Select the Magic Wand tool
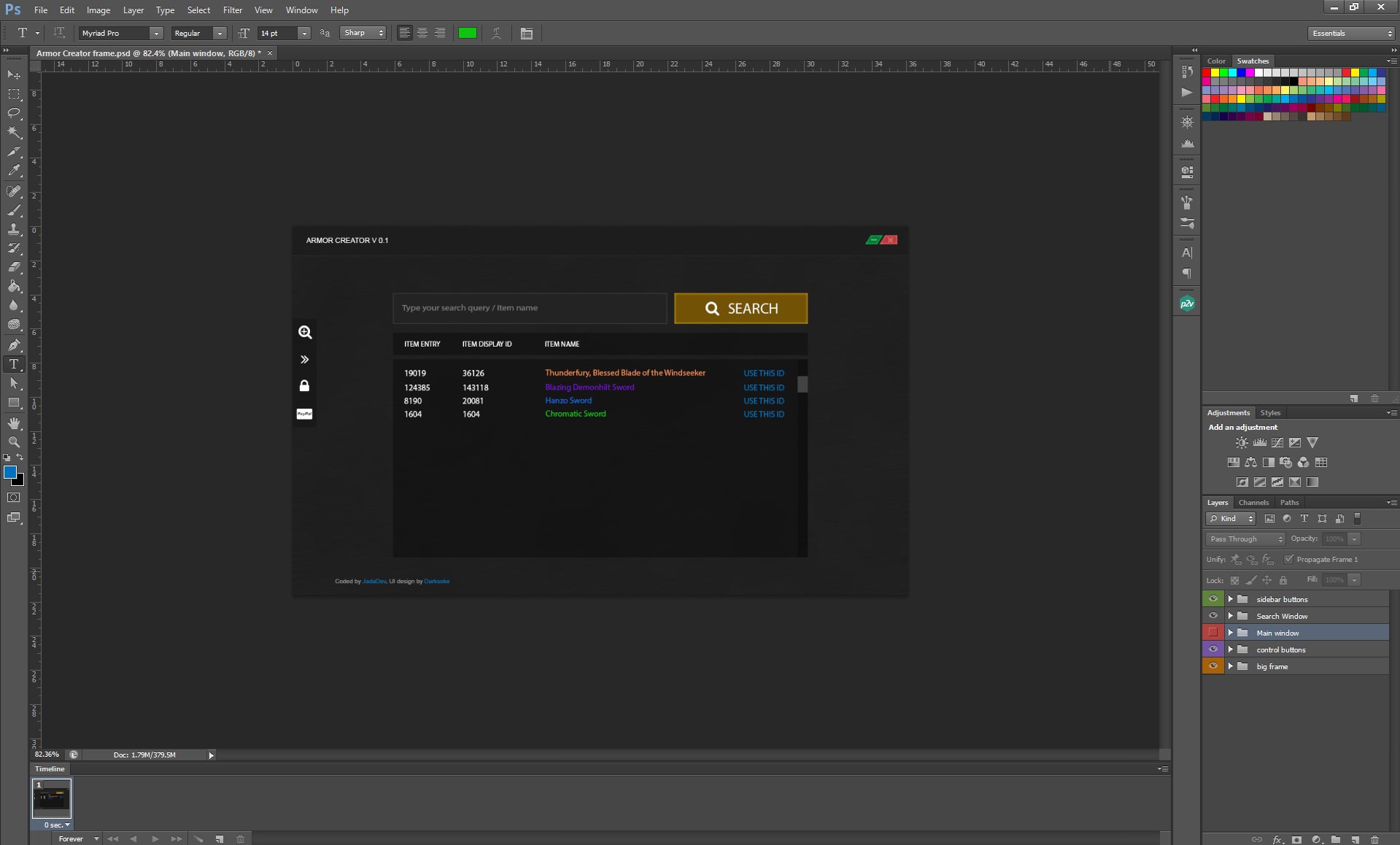This screenshot has height=845, width=1400. coord(14,132)
